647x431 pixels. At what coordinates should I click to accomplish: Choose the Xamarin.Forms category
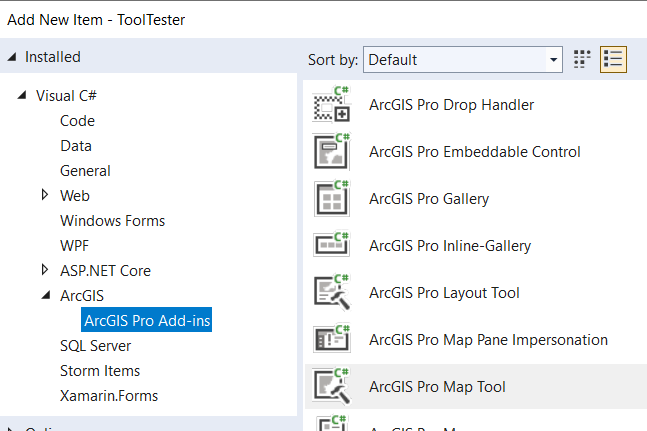(108, 396)
